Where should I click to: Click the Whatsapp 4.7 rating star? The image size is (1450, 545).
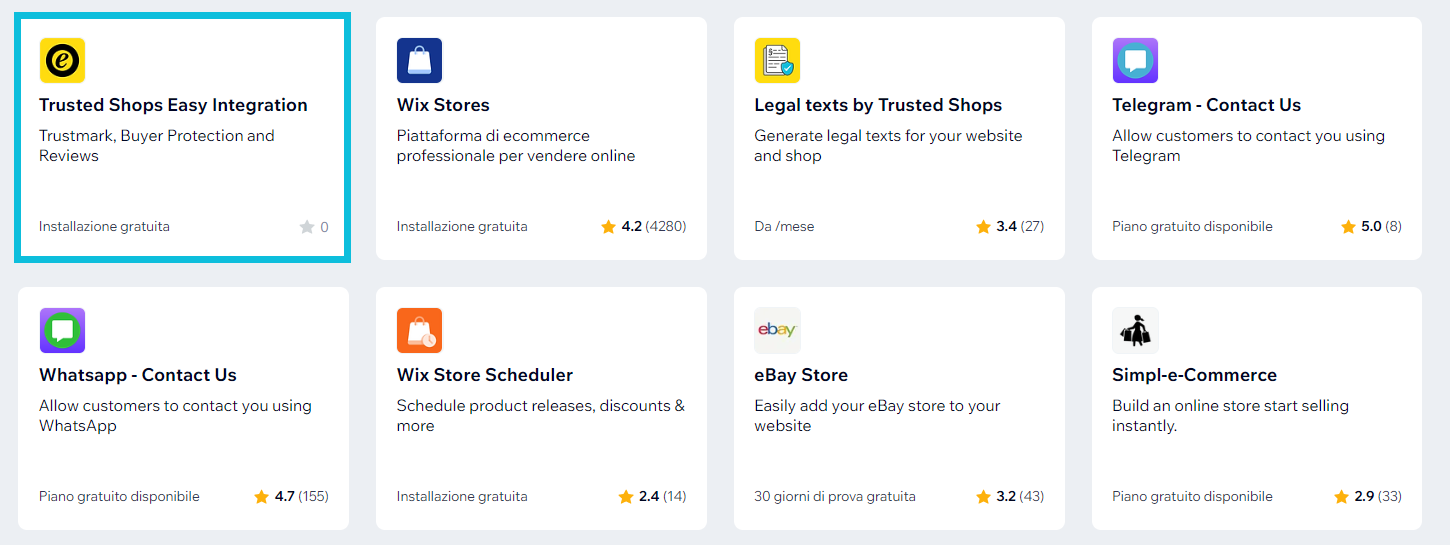pos(262,497)
